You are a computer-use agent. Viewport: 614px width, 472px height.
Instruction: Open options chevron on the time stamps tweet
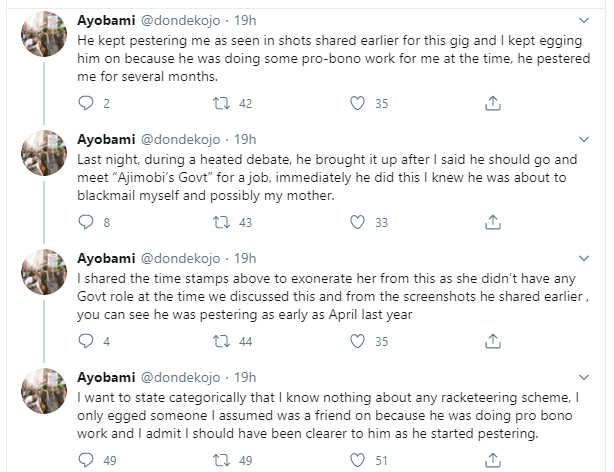[x=586, y=258]
